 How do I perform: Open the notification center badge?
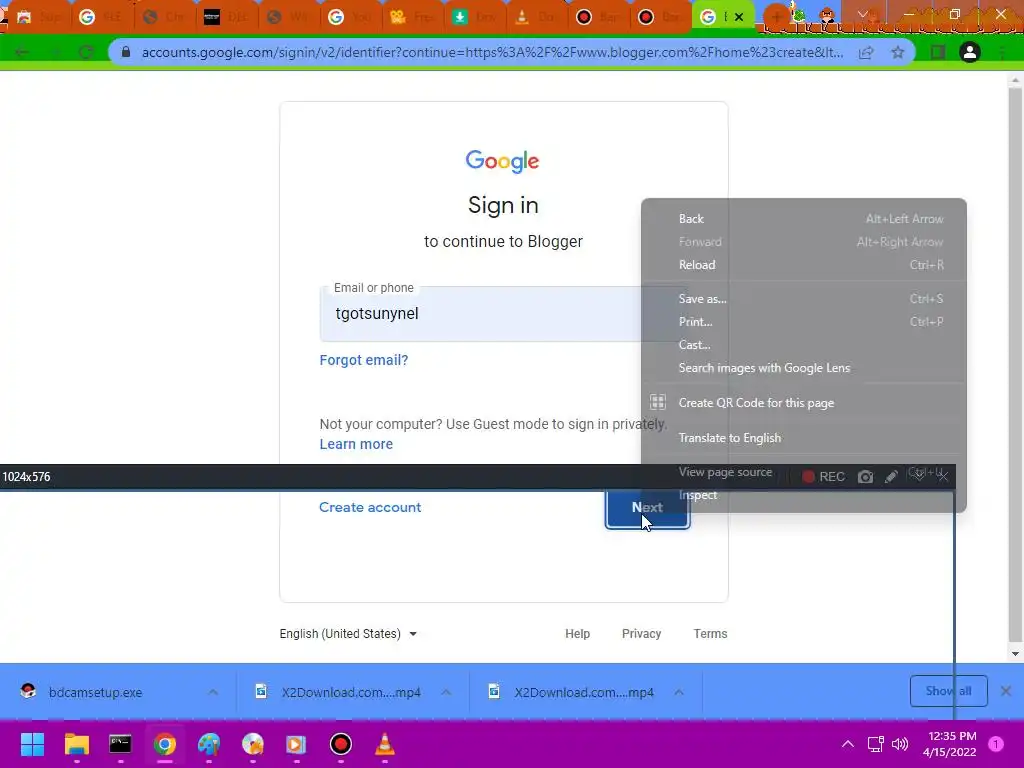(996, 744)
